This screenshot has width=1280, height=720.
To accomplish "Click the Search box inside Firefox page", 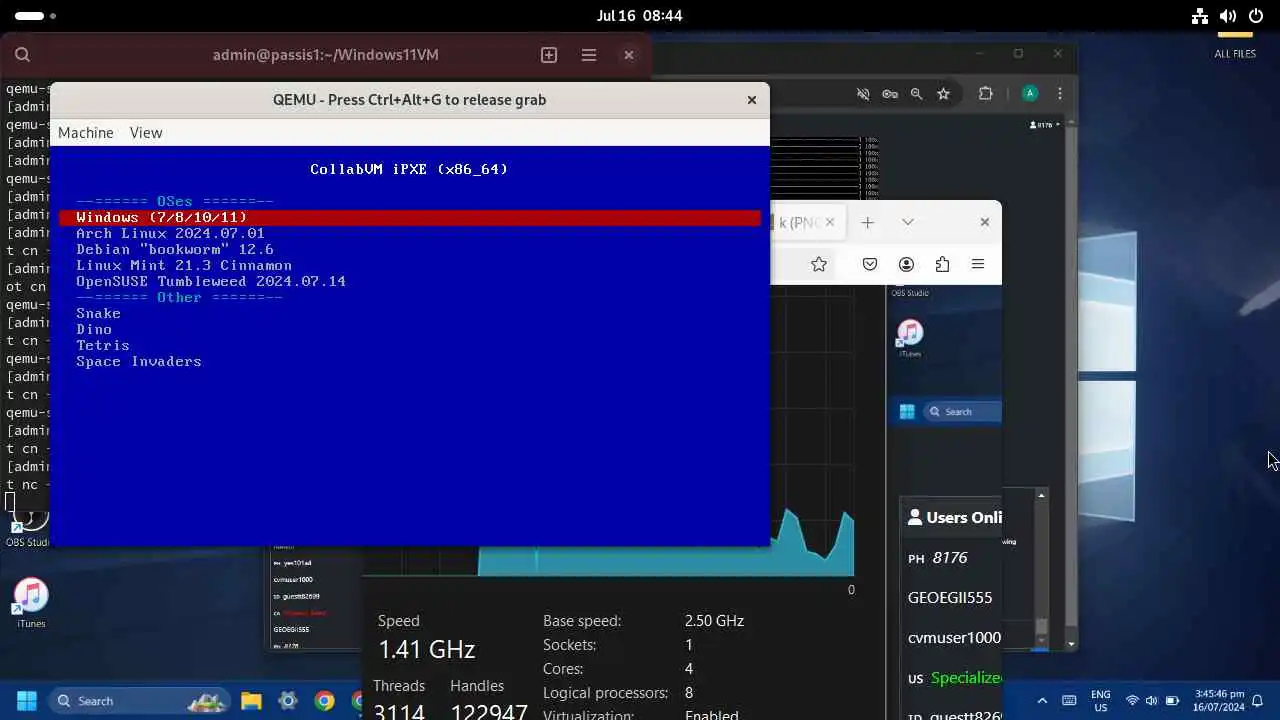I will (x=963, y=411).
